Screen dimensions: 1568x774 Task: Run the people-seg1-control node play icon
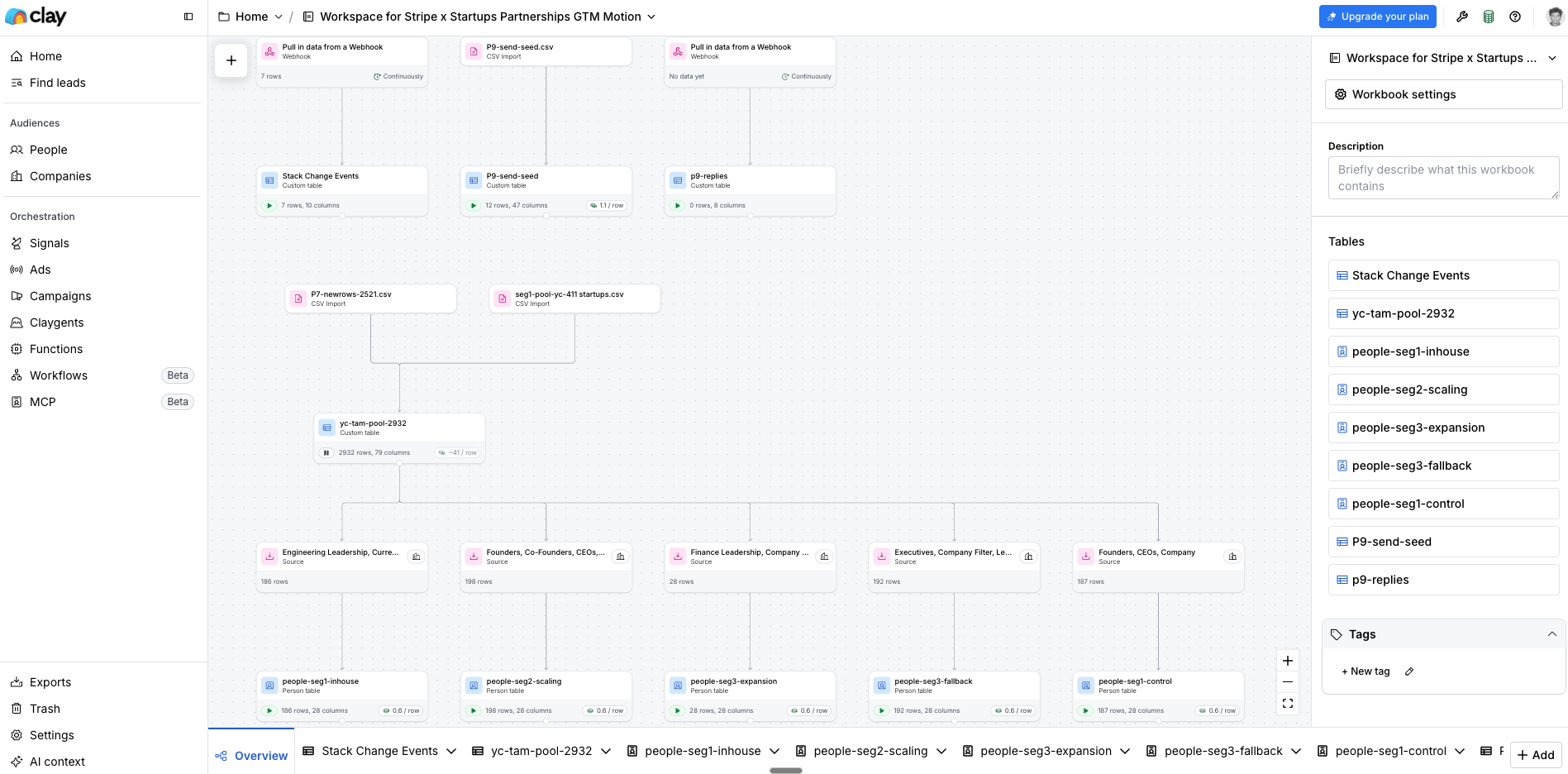[1086, 710]
